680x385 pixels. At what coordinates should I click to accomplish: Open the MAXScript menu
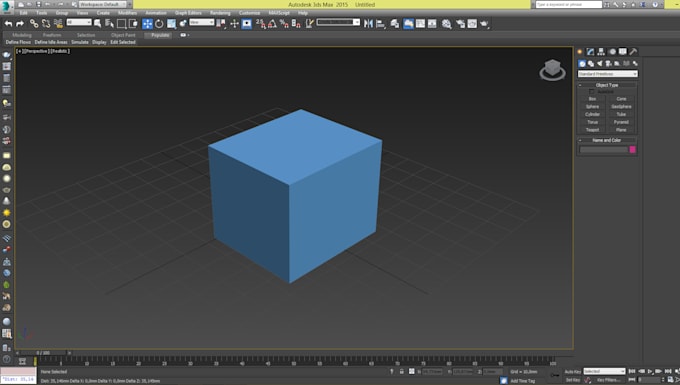point(279,13)
